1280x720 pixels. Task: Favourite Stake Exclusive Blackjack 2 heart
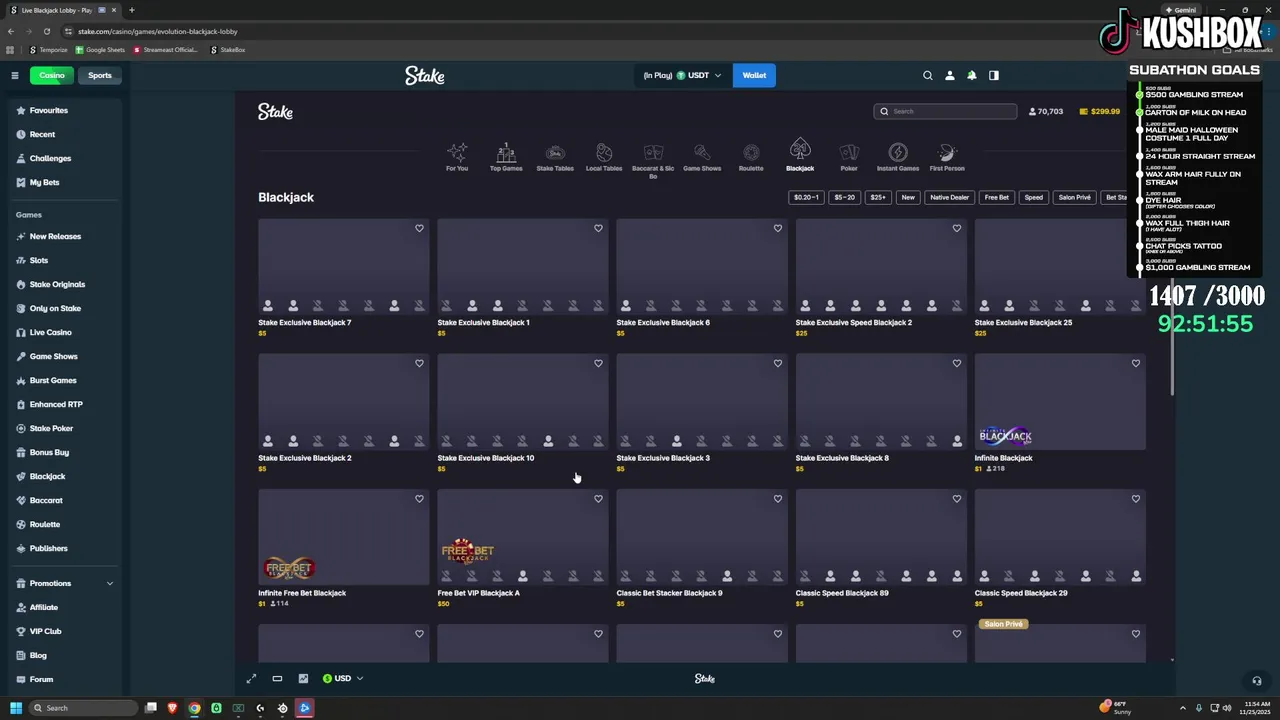point(419,363)
